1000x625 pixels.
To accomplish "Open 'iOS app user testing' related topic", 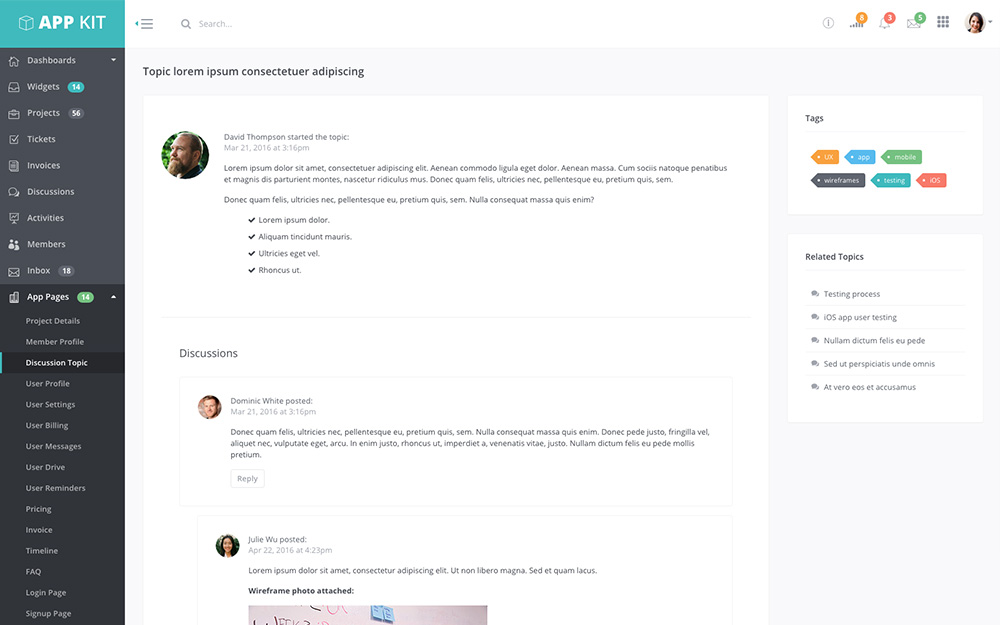I will [x=860, y=318].
